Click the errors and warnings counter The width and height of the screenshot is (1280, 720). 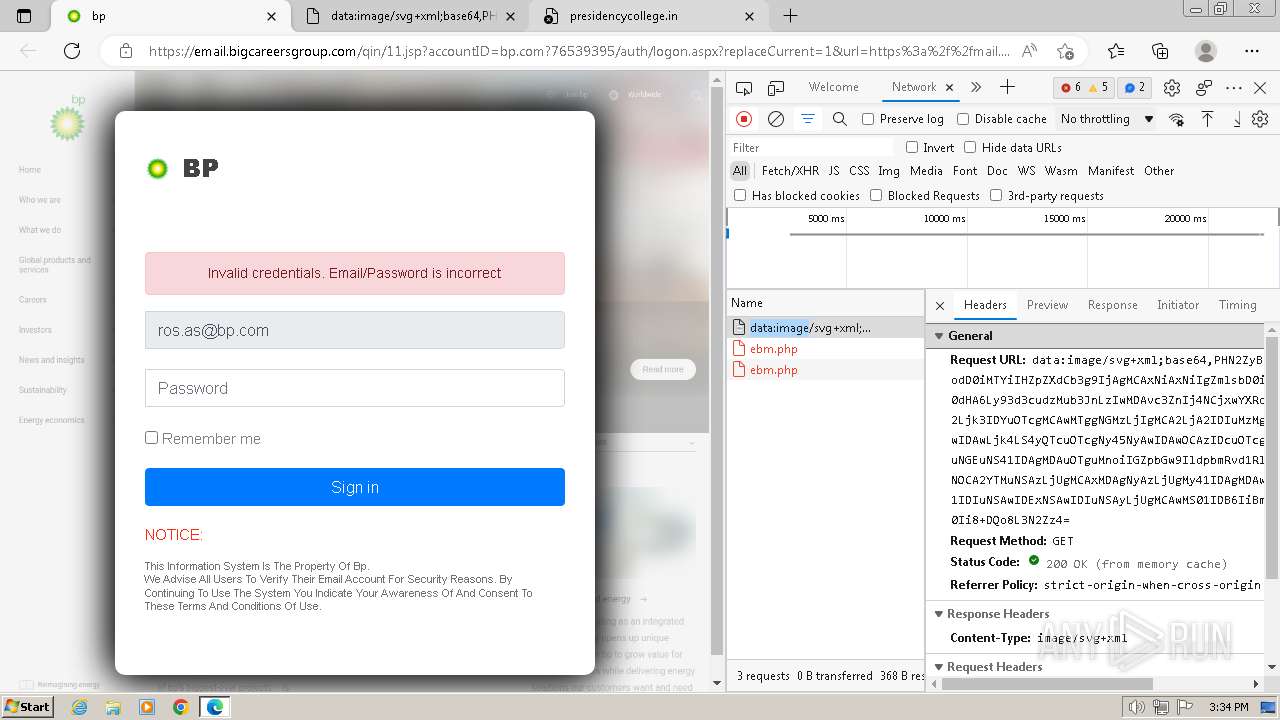pos(1084,88)
